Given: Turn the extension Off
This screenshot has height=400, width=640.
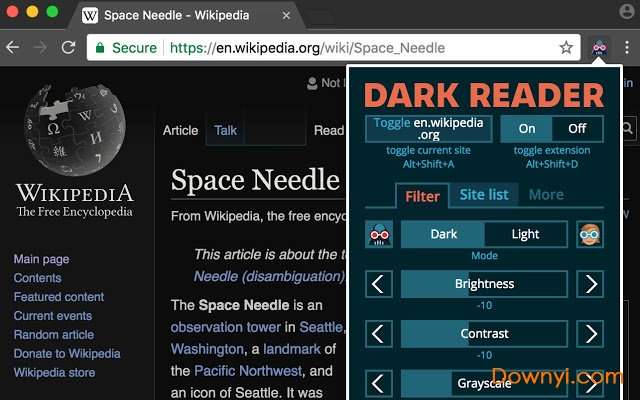Looking at the screenshot, I should click(x=577, y=129).
